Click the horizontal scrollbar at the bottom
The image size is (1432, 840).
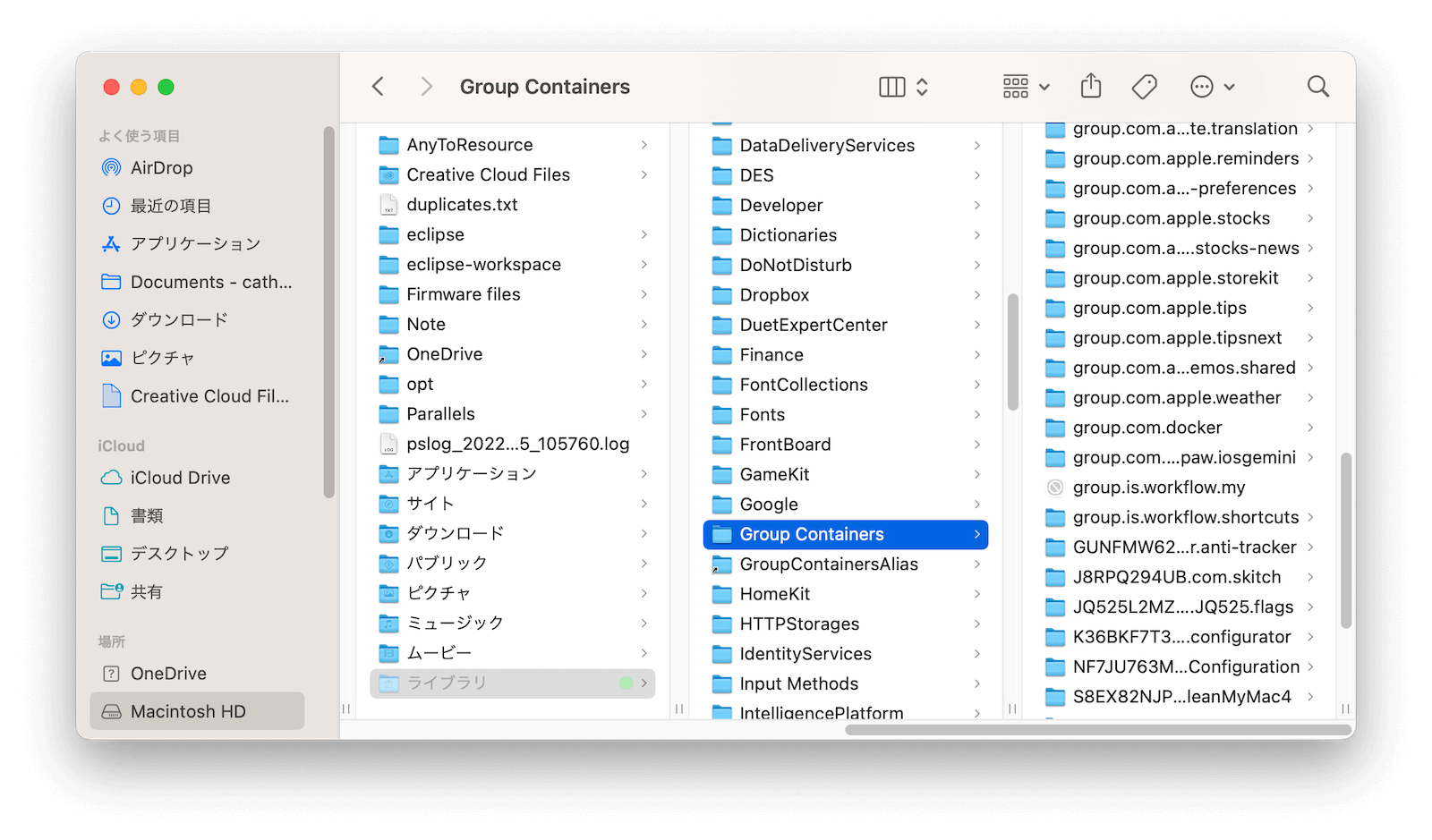tap(1098, 730)
